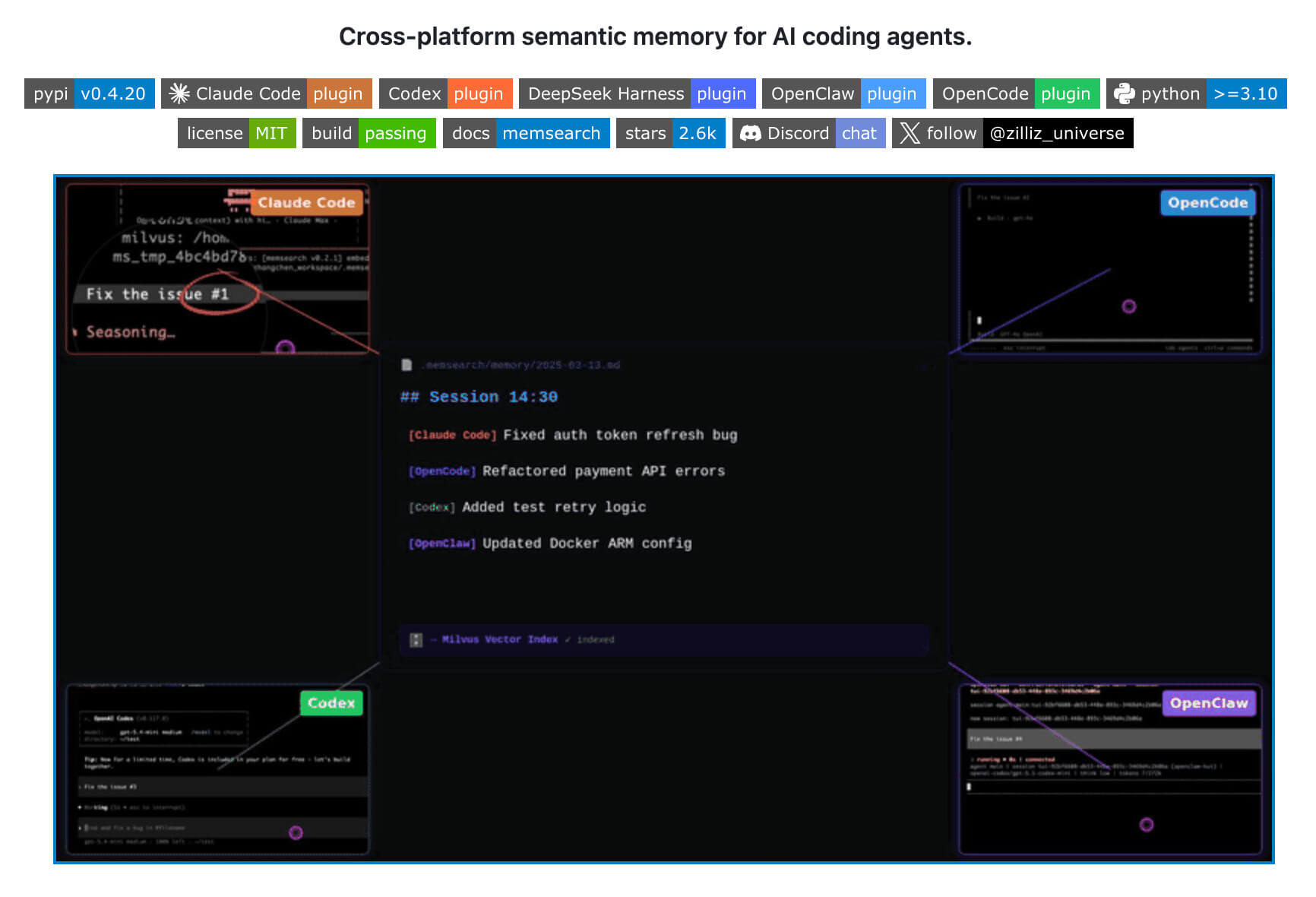The width and height of the screenshot is (1316, 897).
Task: Open the OpenClaw plugin badge
Action: pyautogui.click(x=844, y=94)
